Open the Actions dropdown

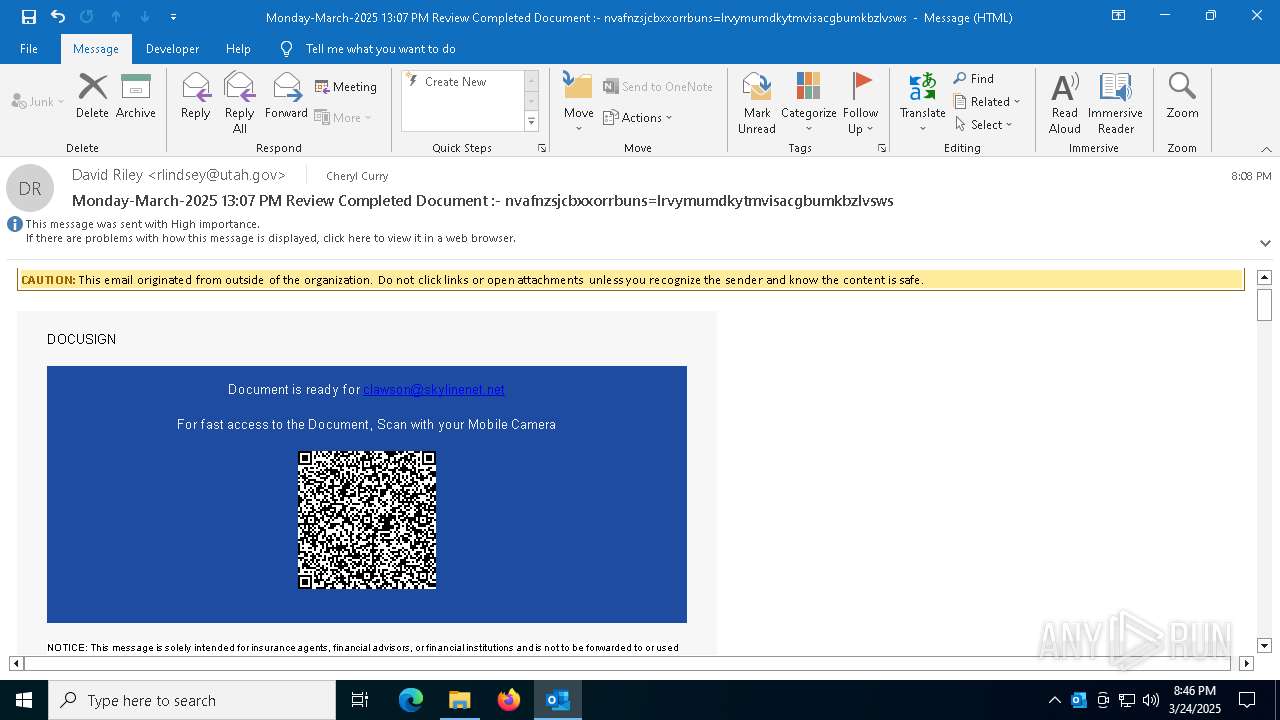638,117
